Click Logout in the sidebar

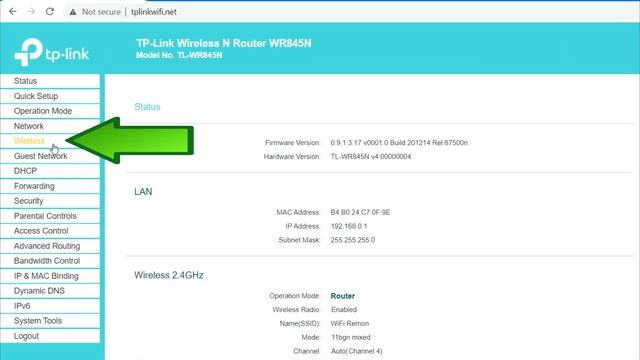pyautogui.click(x=50, y=336)
